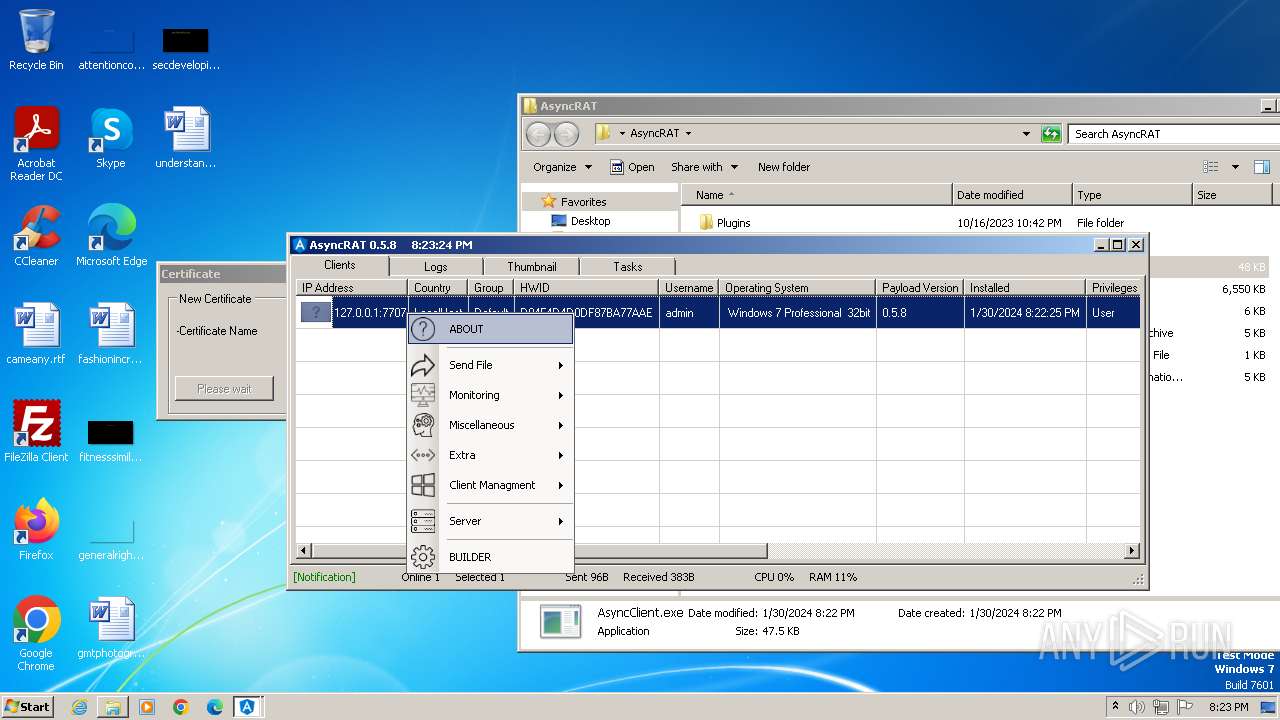
Task: Open FileZilla Client shortcut
Action: pos(36,432)
